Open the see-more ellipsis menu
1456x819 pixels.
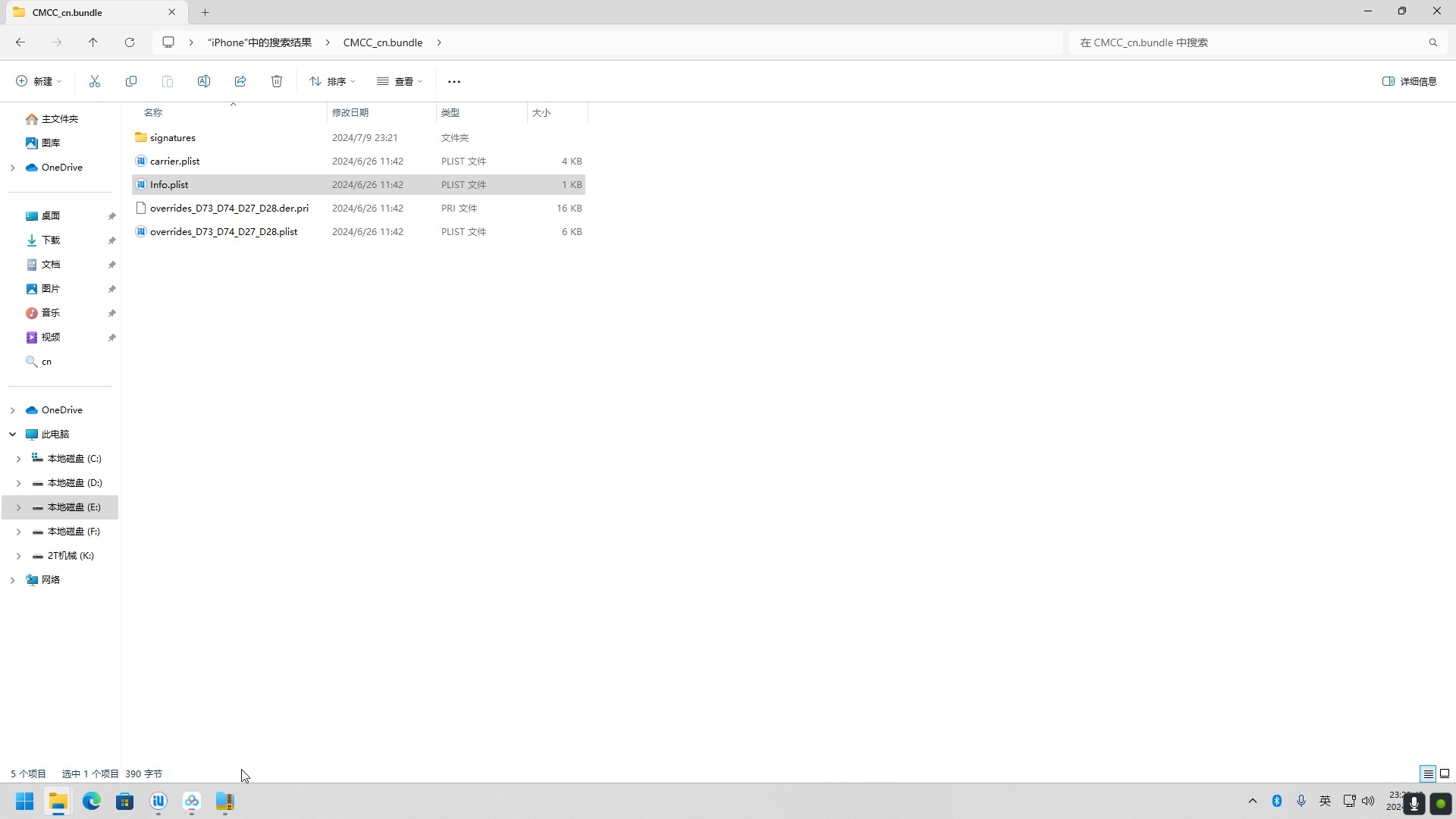[454, 81]
